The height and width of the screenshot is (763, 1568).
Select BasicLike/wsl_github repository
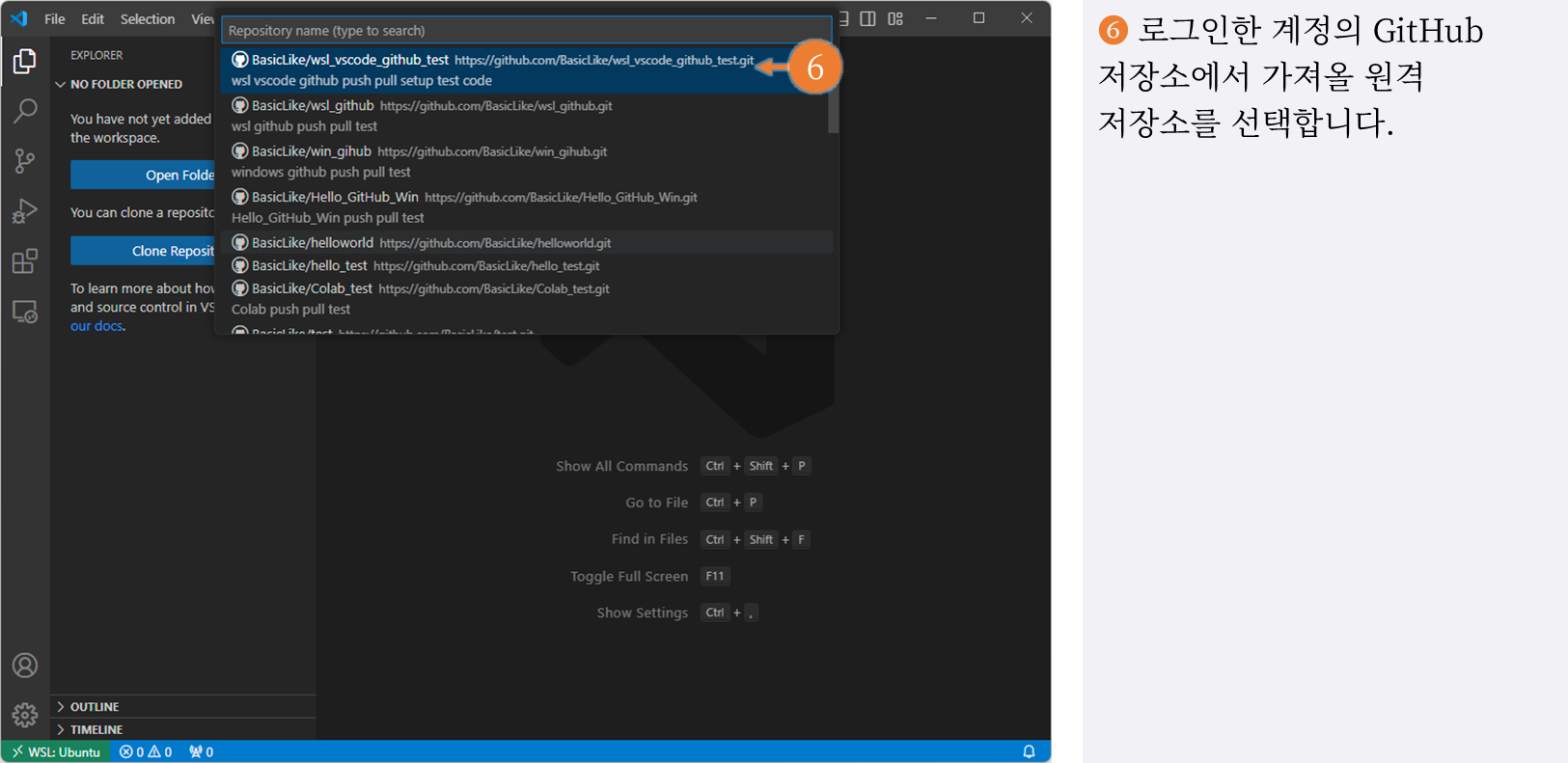click(526, 116)
